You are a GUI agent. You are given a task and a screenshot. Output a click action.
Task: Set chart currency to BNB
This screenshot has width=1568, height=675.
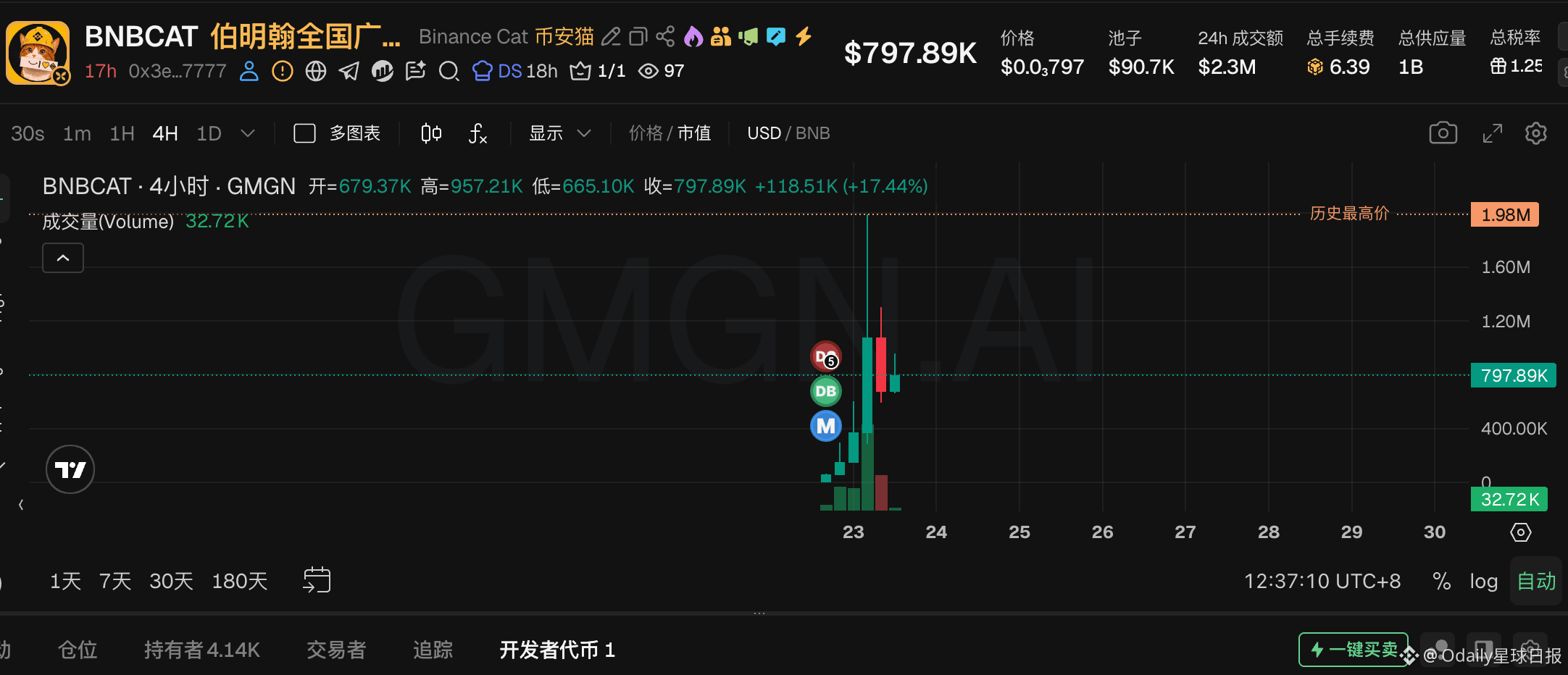click(813, 133)
